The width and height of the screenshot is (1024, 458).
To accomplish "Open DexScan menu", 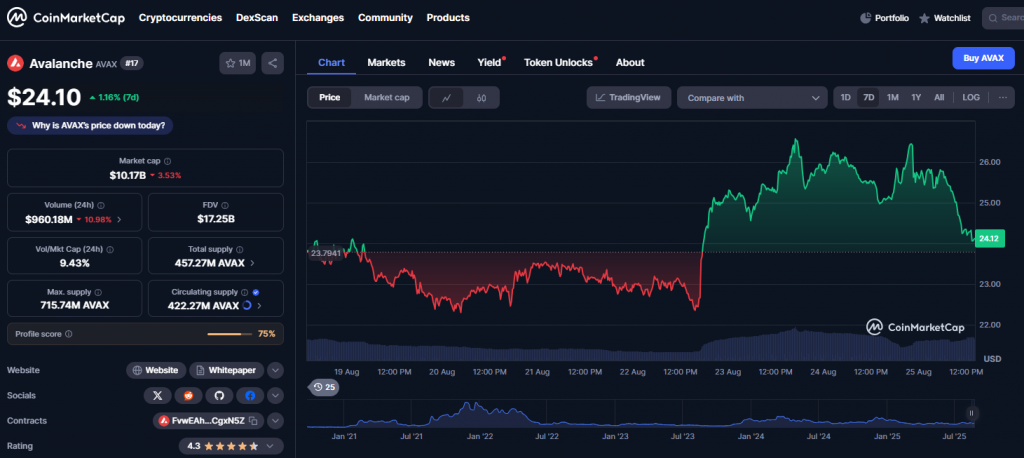I will click(257, 18).
